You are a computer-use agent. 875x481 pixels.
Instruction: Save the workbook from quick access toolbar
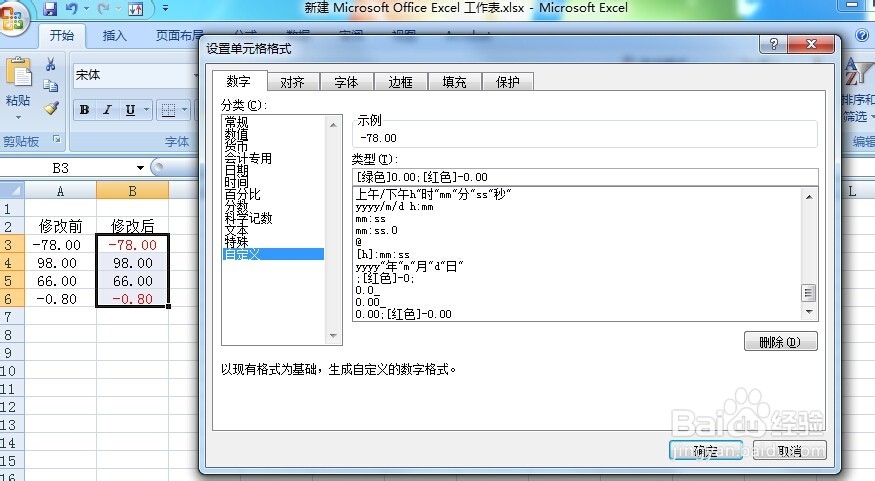[50, 8]
